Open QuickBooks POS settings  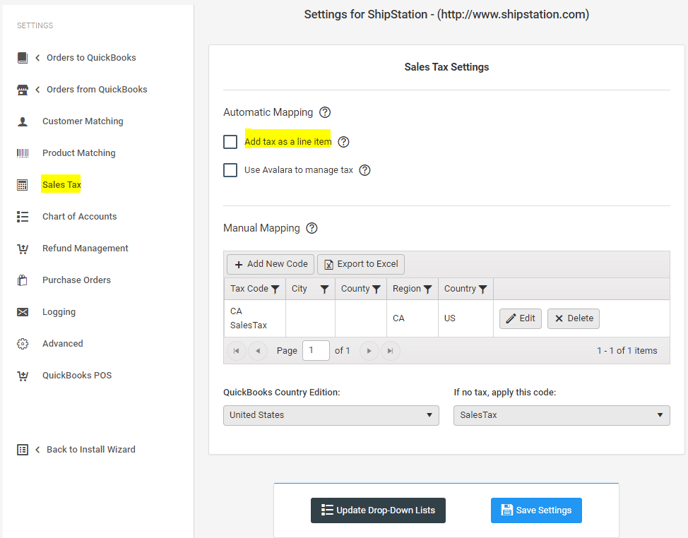coord(77,375)
